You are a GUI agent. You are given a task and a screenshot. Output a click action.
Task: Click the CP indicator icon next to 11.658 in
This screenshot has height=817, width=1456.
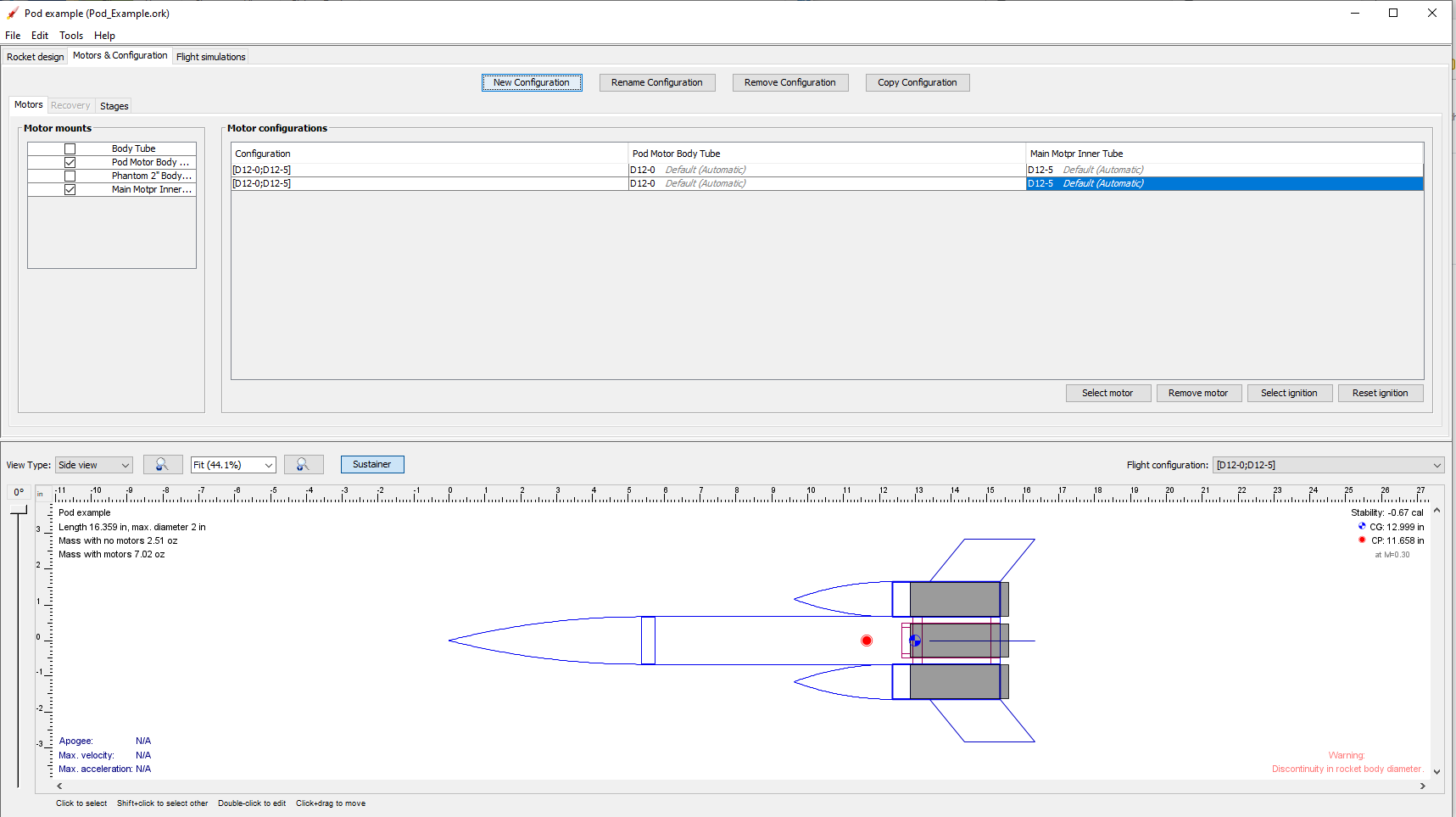click(1363, 540)
